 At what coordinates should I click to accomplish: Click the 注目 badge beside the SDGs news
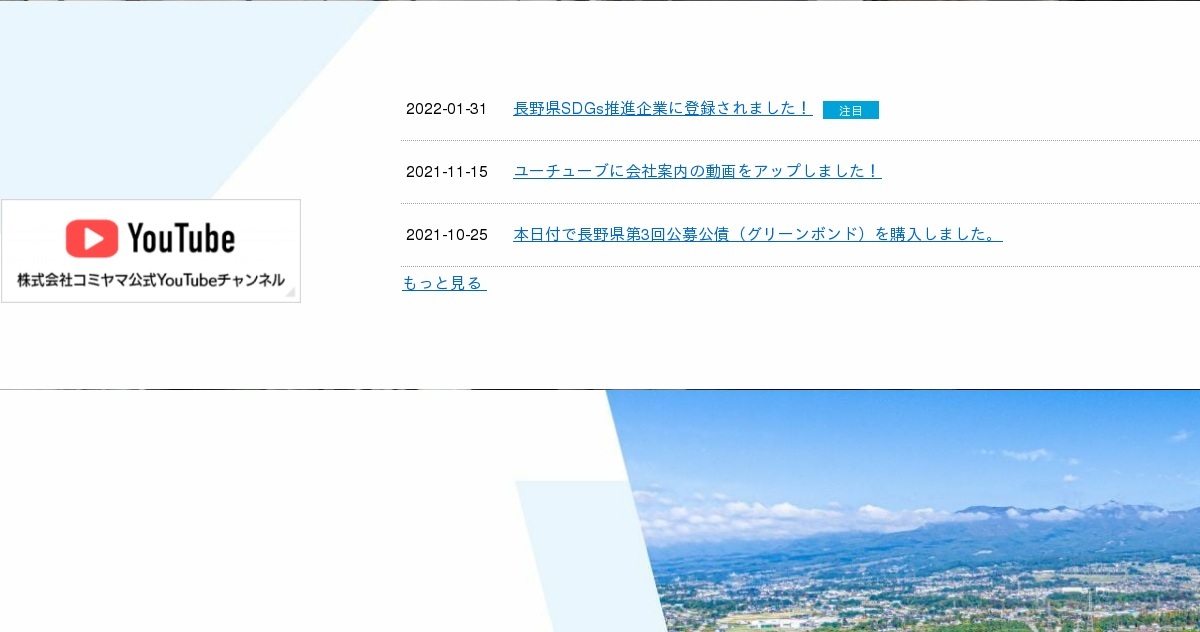[x=851, y=110]
